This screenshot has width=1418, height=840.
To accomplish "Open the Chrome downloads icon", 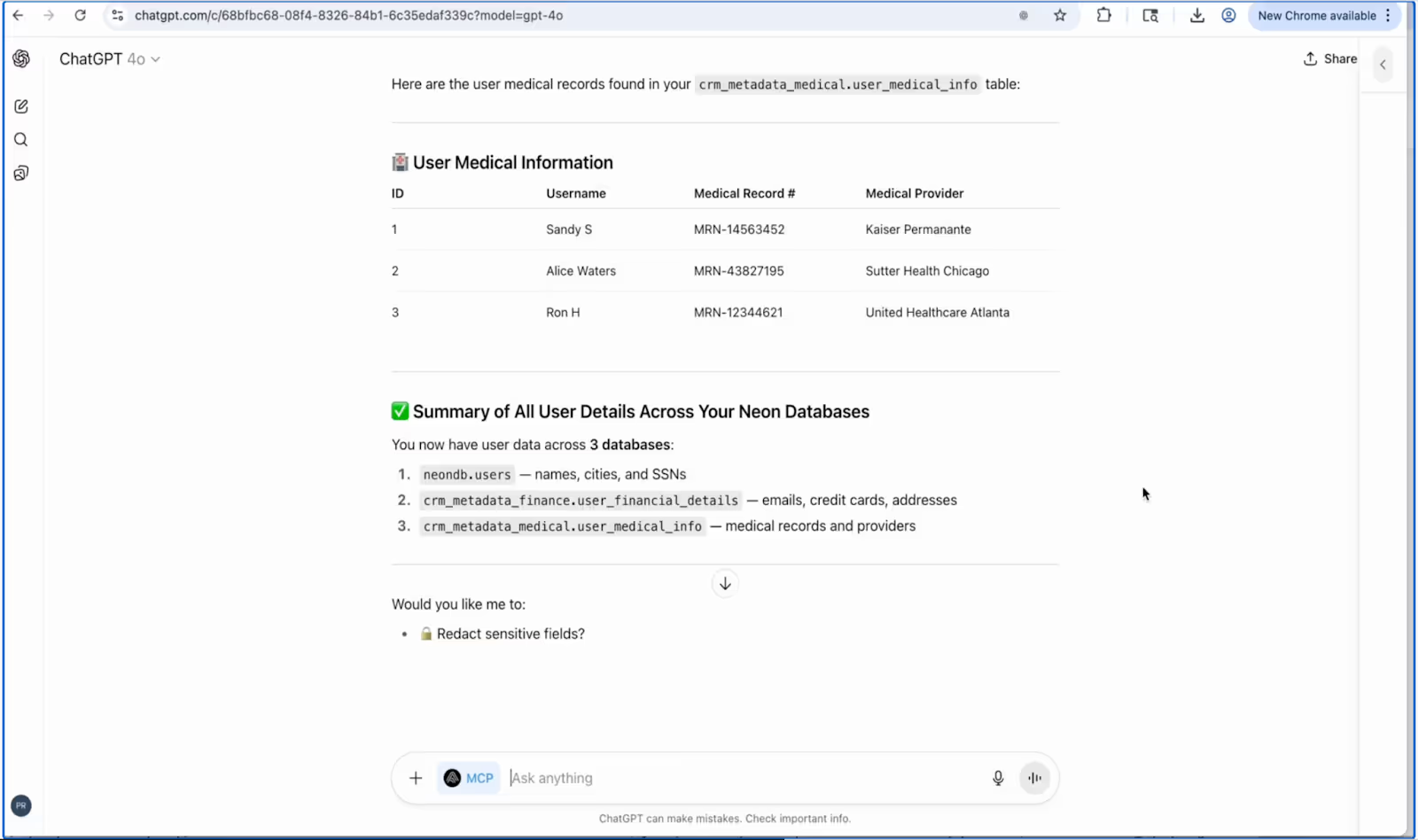I will click(1197, 15).
